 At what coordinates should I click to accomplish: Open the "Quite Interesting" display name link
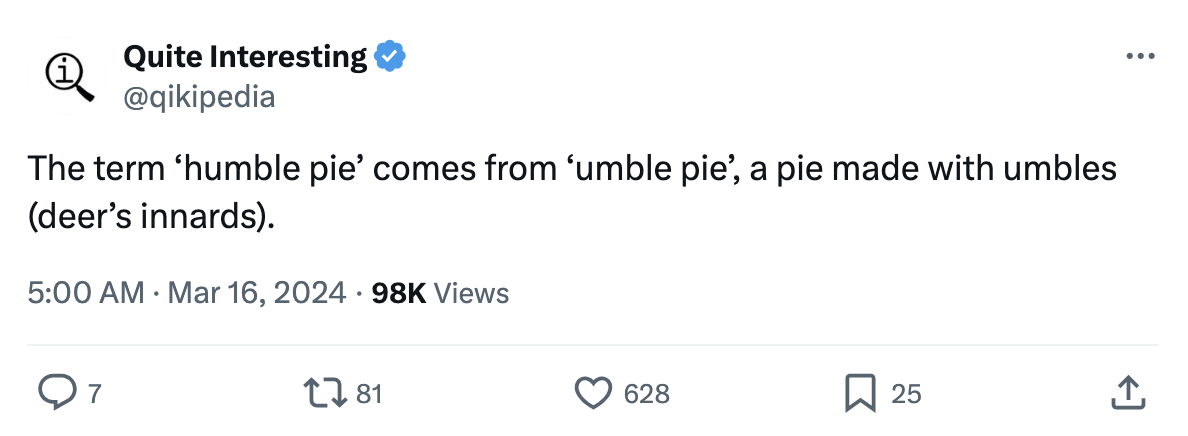[245, 58]
